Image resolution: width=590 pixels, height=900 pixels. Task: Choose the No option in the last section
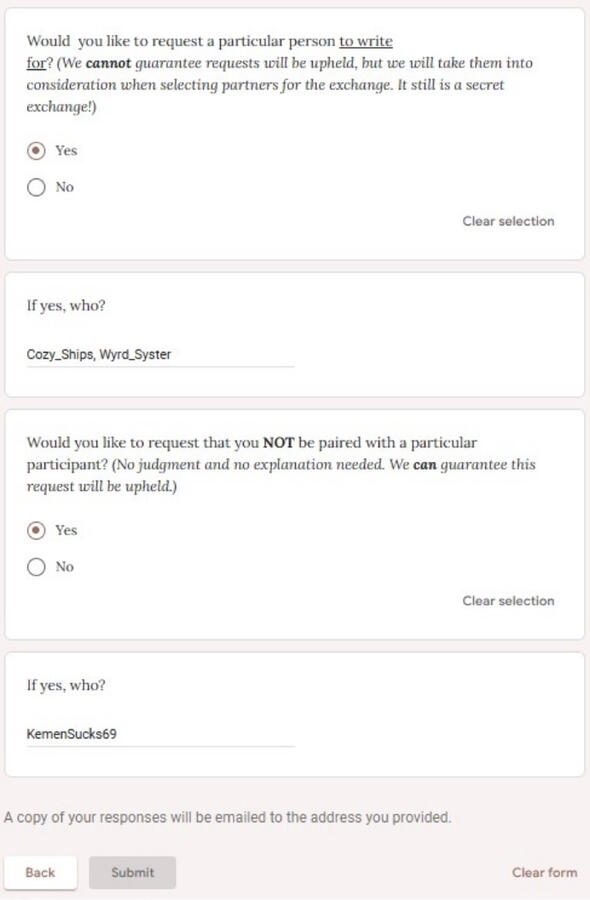(37, 566)
